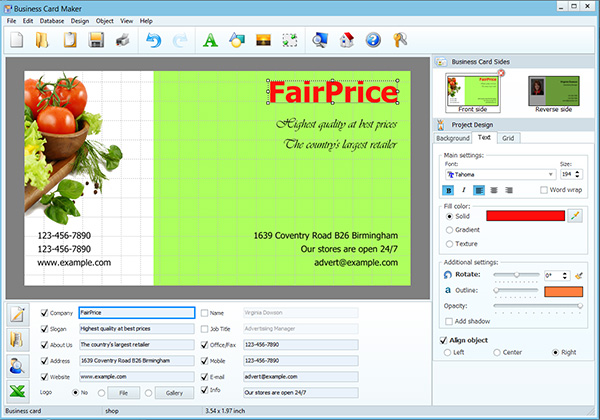Click the Print icon in toolbar
Screen dimensions: 600x420
pyautogui.click(x=123, y=40)
